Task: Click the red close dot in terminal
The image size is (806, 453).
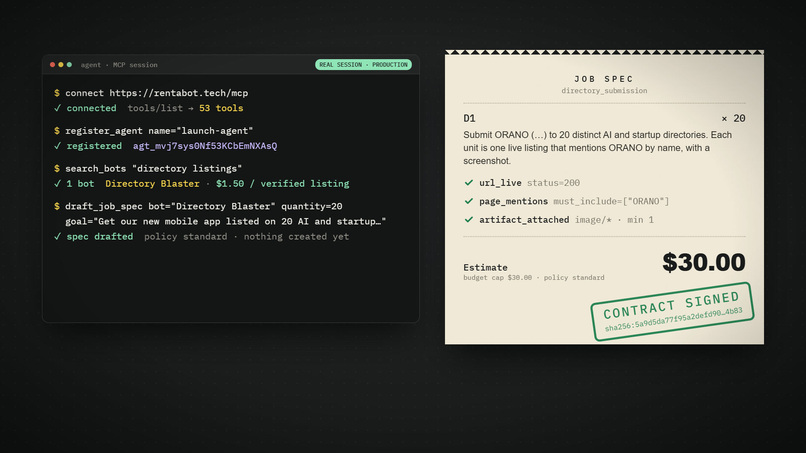Action: coord(52,65)
